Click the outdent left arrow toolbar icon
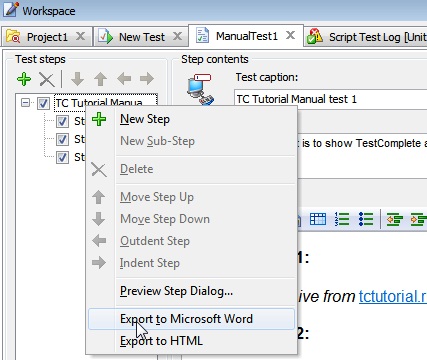 click(x=124, y=79)
